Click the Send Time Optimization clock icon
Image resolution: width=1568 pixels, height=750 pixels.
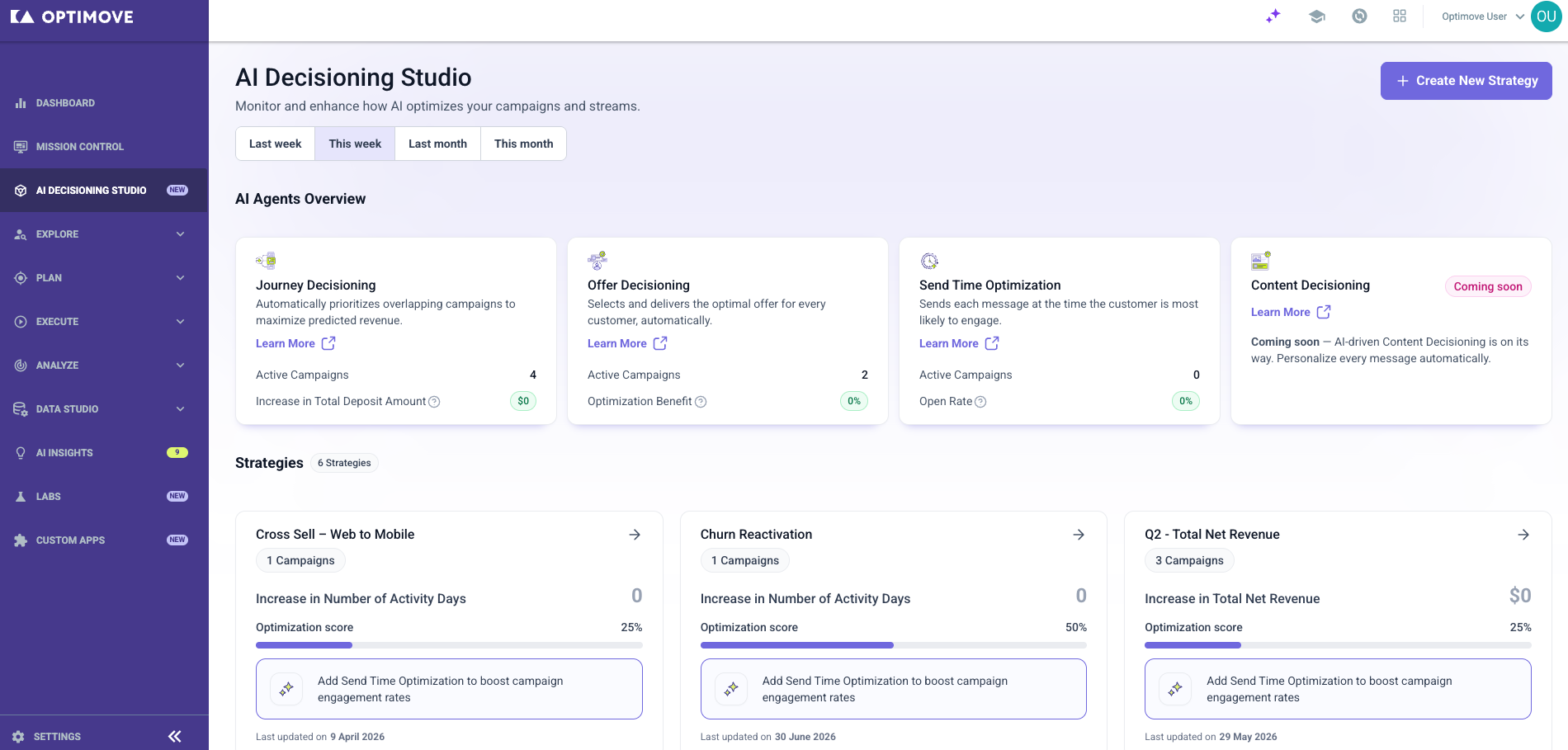click(929, 261)
